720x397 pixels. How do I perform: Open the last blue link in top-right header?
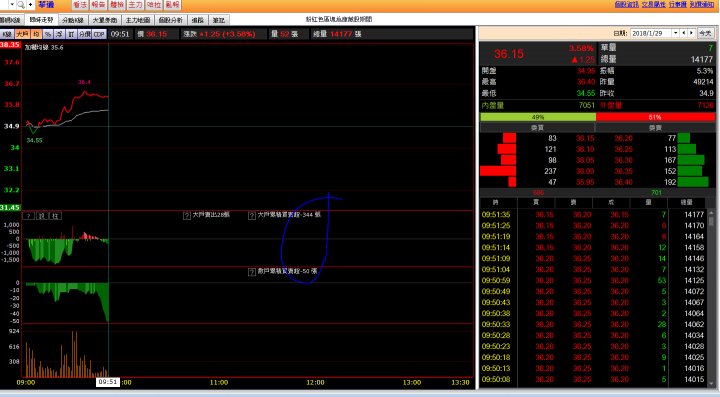[702, 4]
